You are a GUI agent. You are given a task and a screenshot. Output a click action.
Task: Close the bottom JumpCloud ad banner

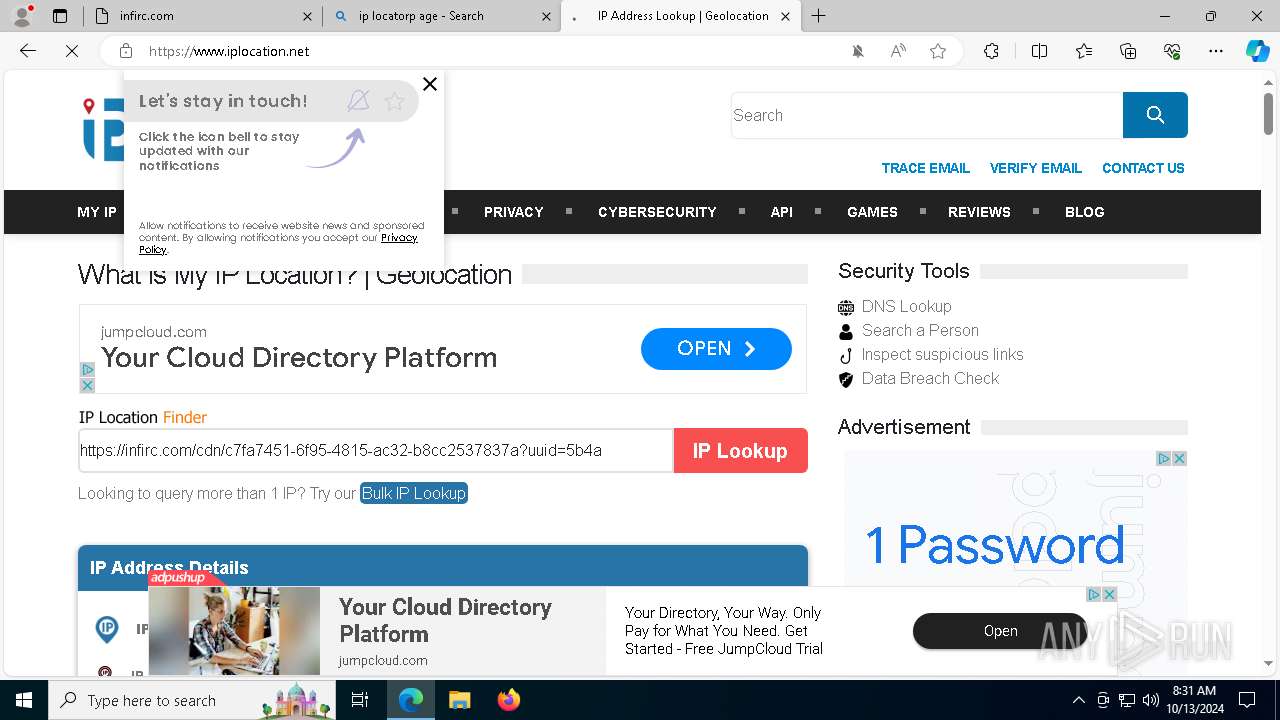pyautogui.click(x=1109, y=594)
